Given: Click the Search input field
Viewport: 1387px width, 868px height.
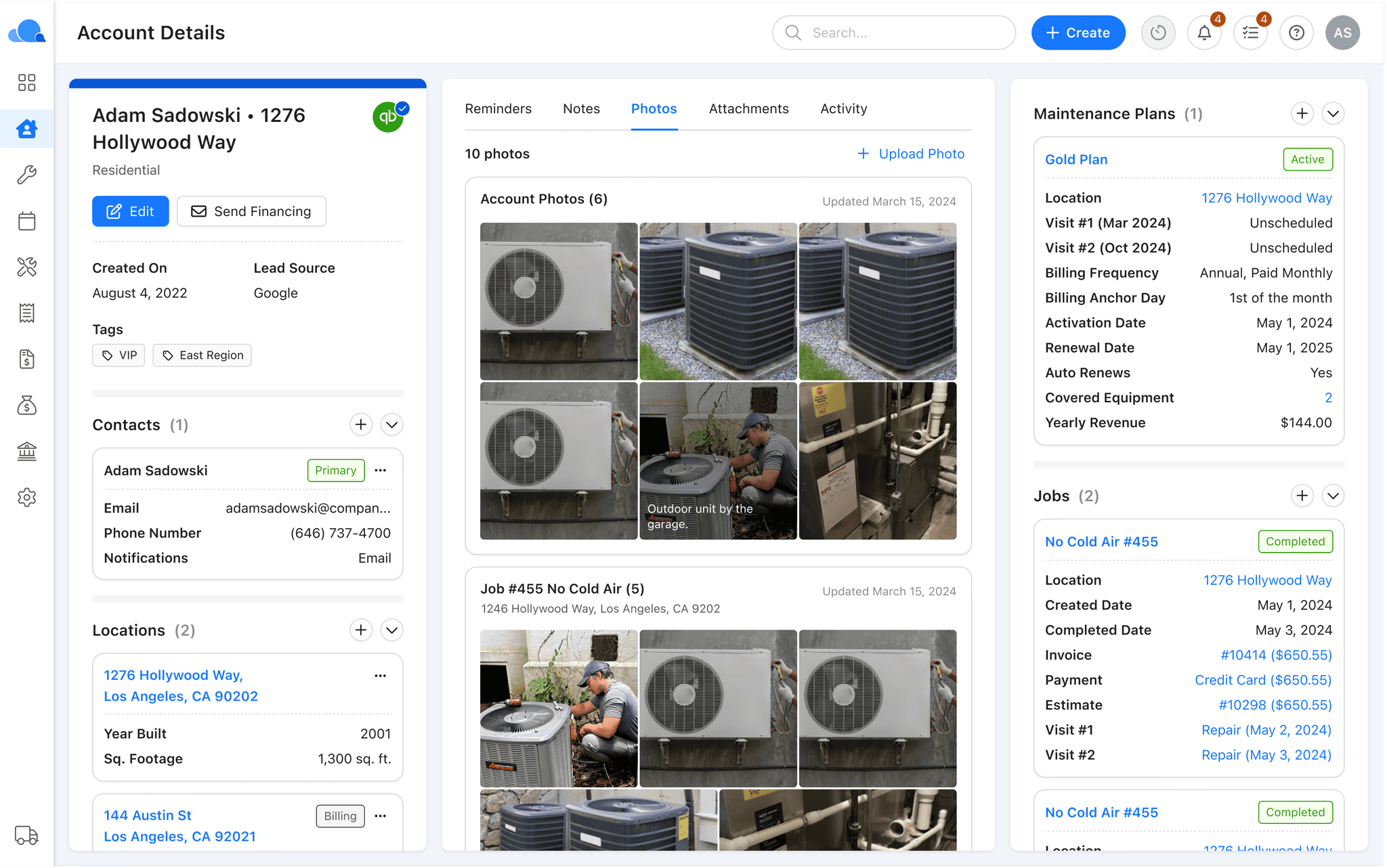Looking at the screenshot, I should 894,32.
